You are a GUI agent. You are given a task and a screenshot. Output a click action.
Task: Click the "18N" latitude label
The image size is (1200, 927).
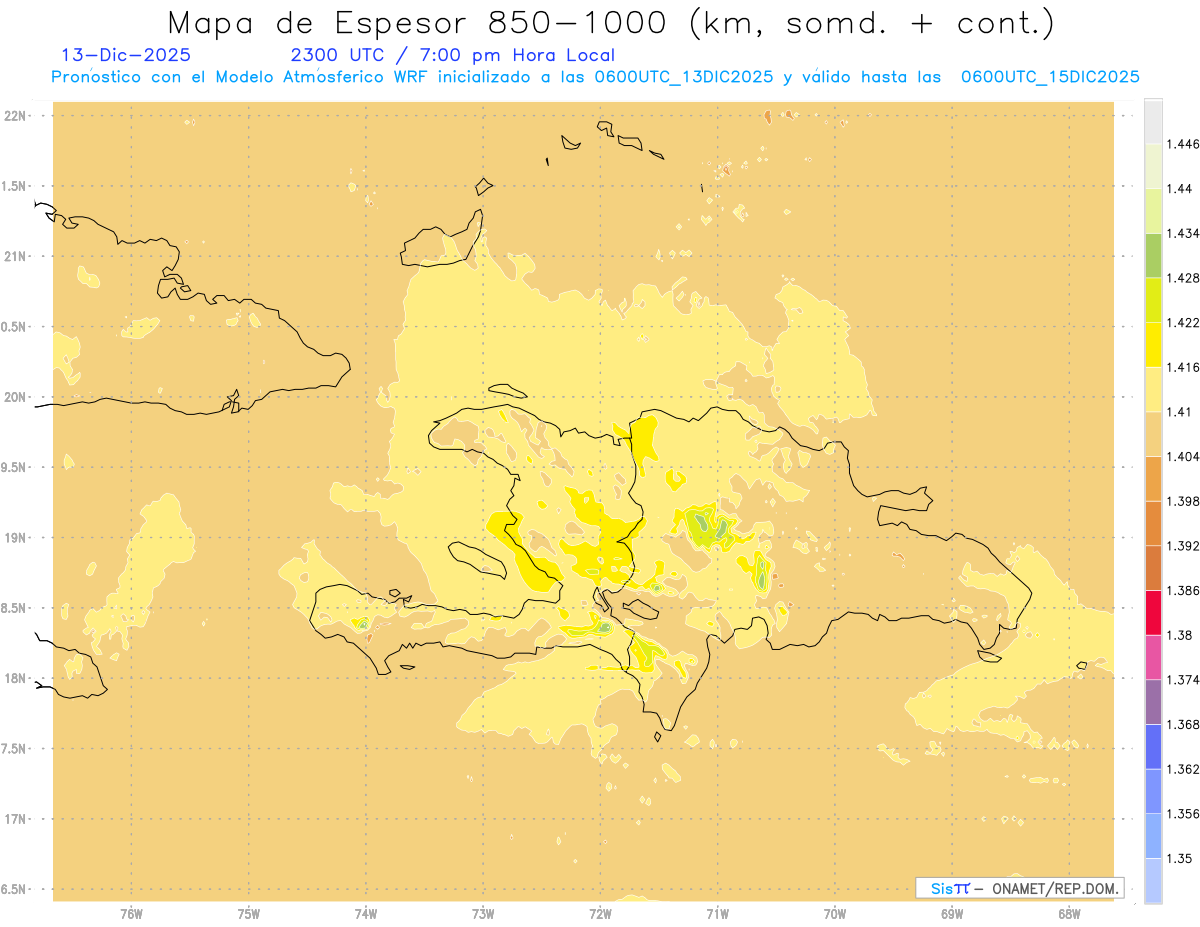pos(16,679)
